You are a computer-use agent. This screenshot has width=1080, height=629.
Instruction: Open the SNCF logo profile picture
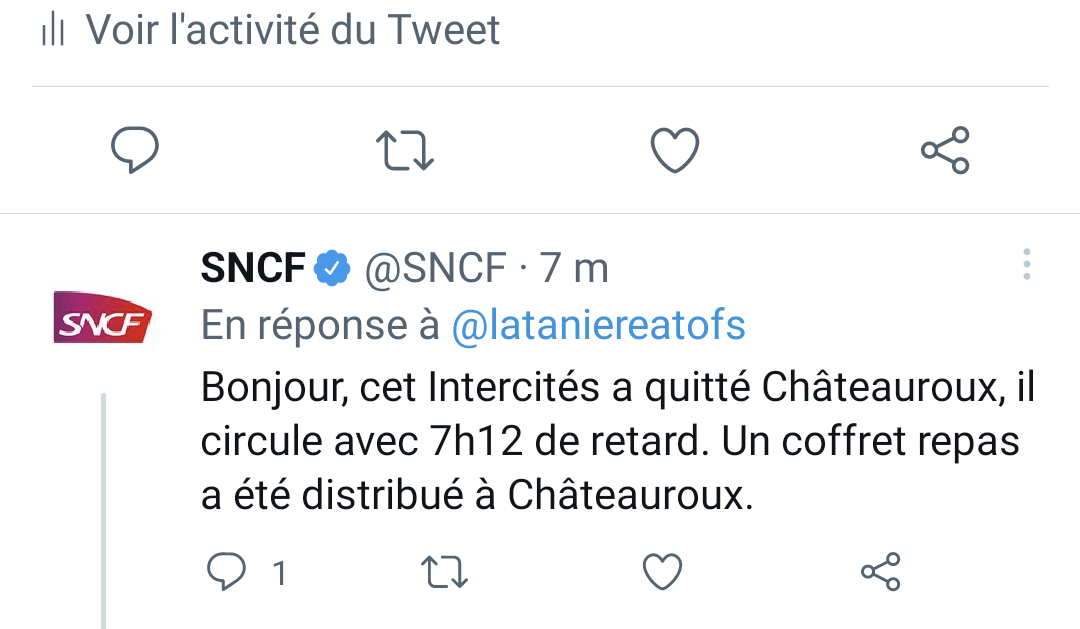pyautogui.click(x=101, y=318)
